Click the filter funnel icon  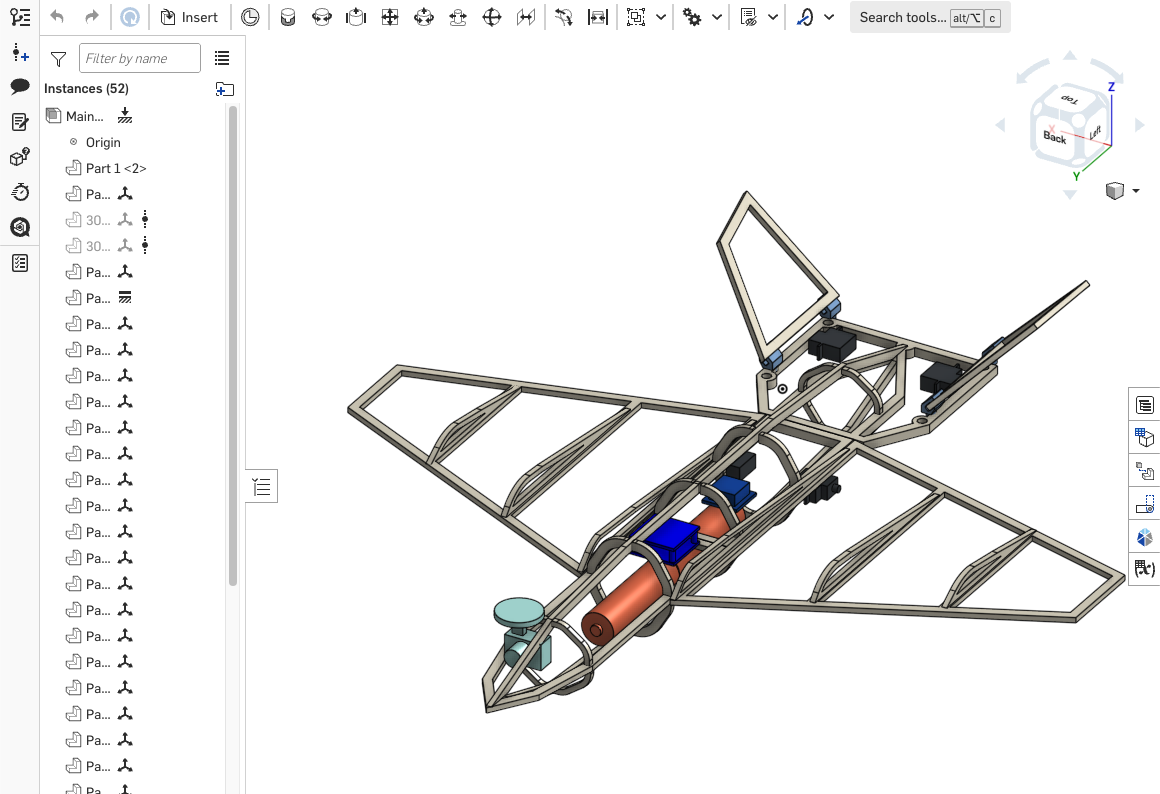[x=58, y=58]
